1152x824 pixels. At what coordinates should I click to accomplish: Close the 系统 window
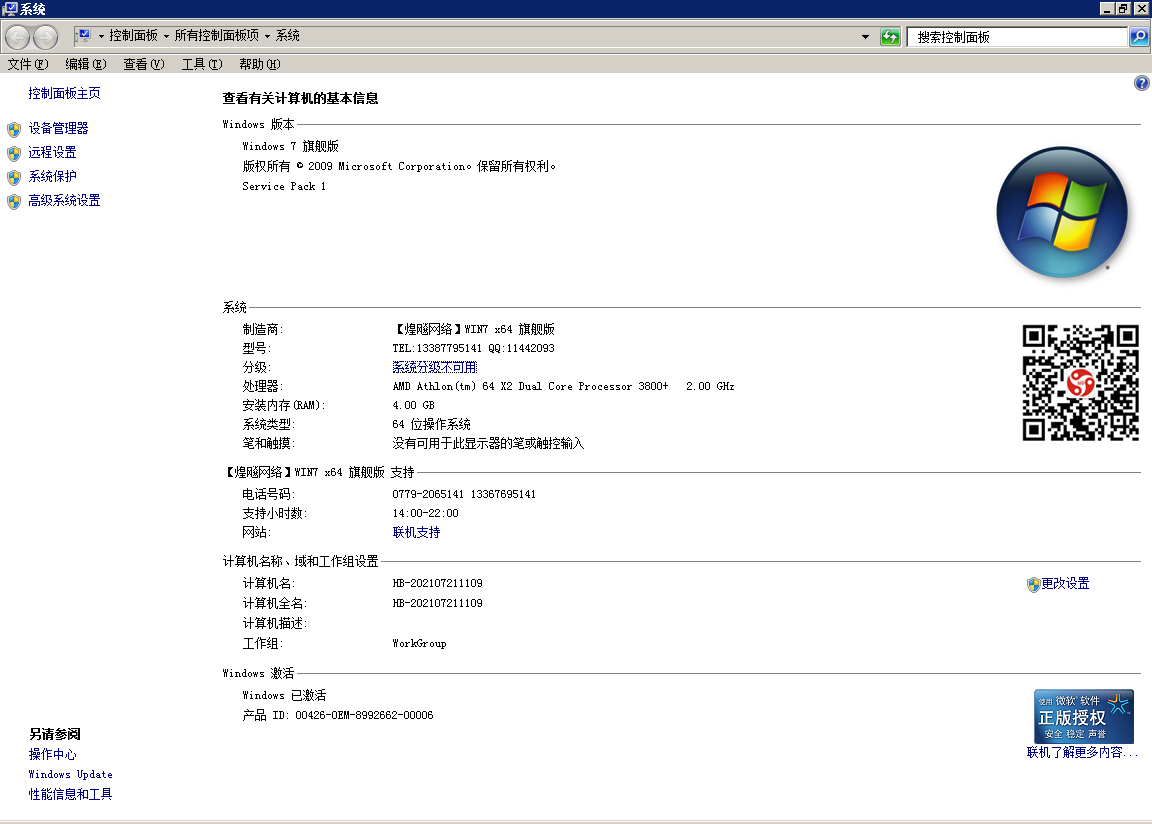pyautogui.click(x=1141, y=9)
